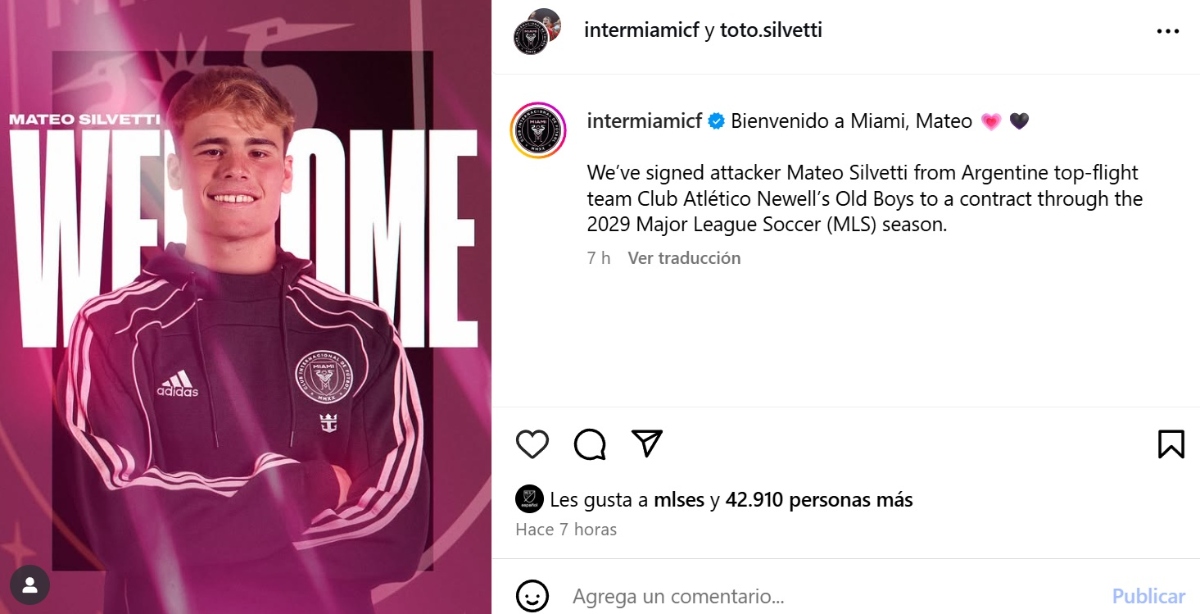This screenshot has width=1200, height=614.
Task: Show tagged people icon on the photo
Action: (30, 585)
